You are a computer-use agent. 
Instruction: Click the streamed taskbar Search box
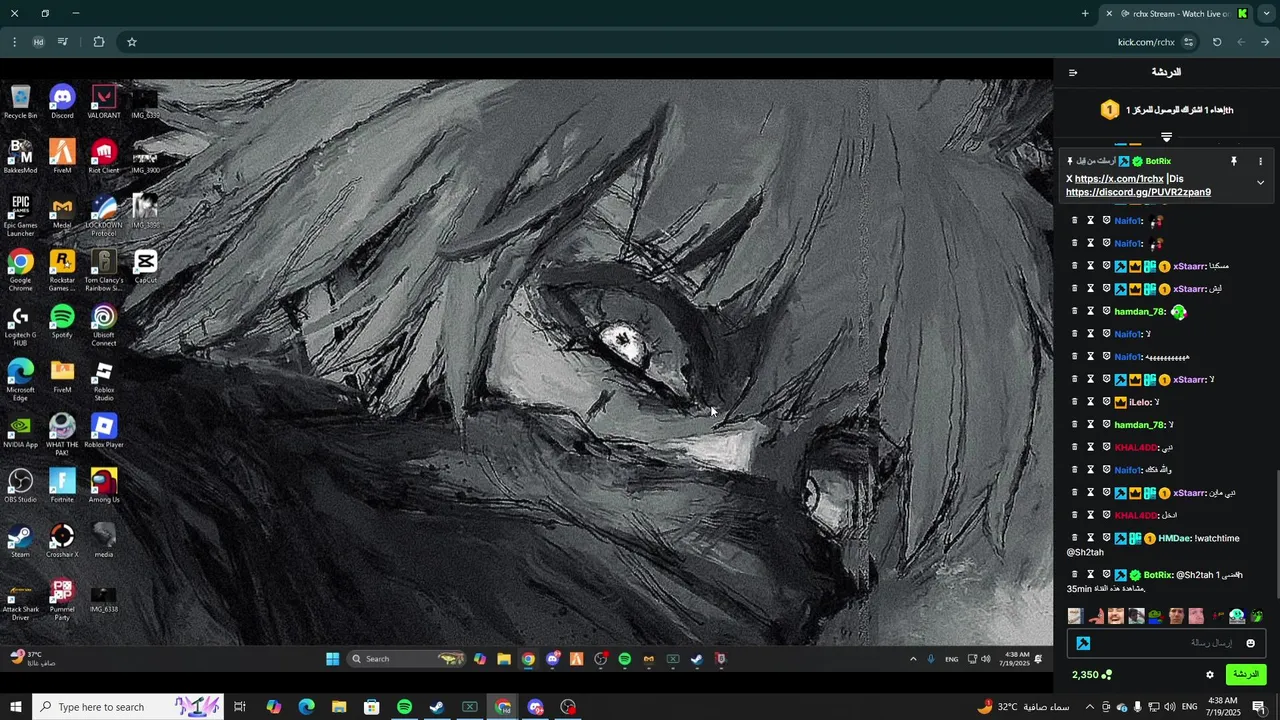point(406,659)
